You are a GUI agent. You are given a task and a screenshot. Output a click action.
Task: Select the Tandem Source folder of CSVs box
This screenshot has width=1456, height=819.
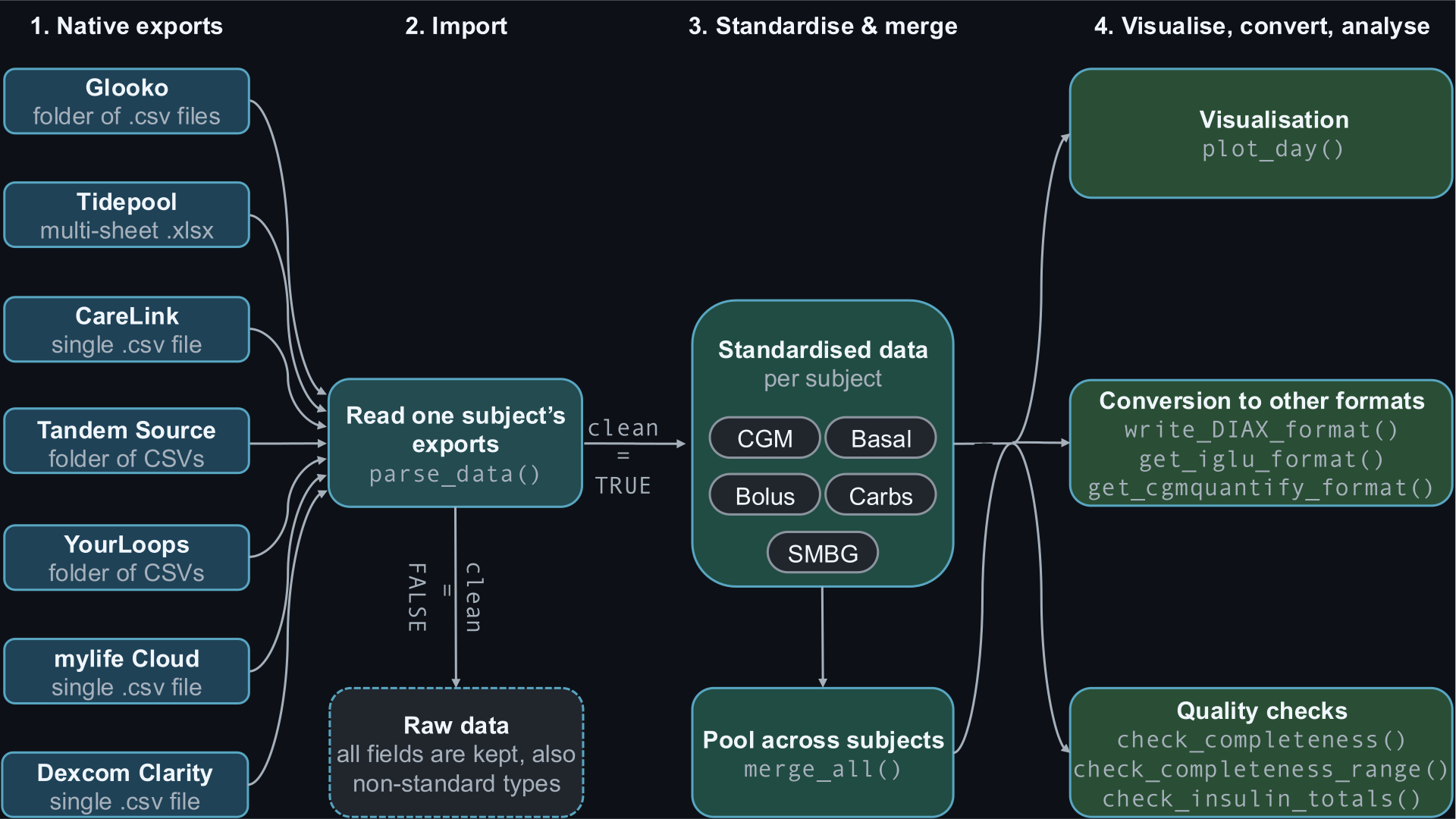pos(127,441)
